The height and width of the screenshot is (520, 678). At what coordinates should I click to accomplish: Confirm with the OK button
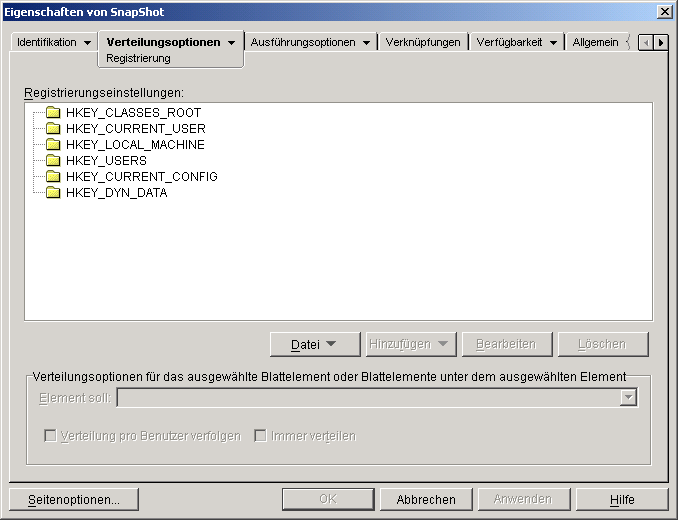(x=328, y=500)
